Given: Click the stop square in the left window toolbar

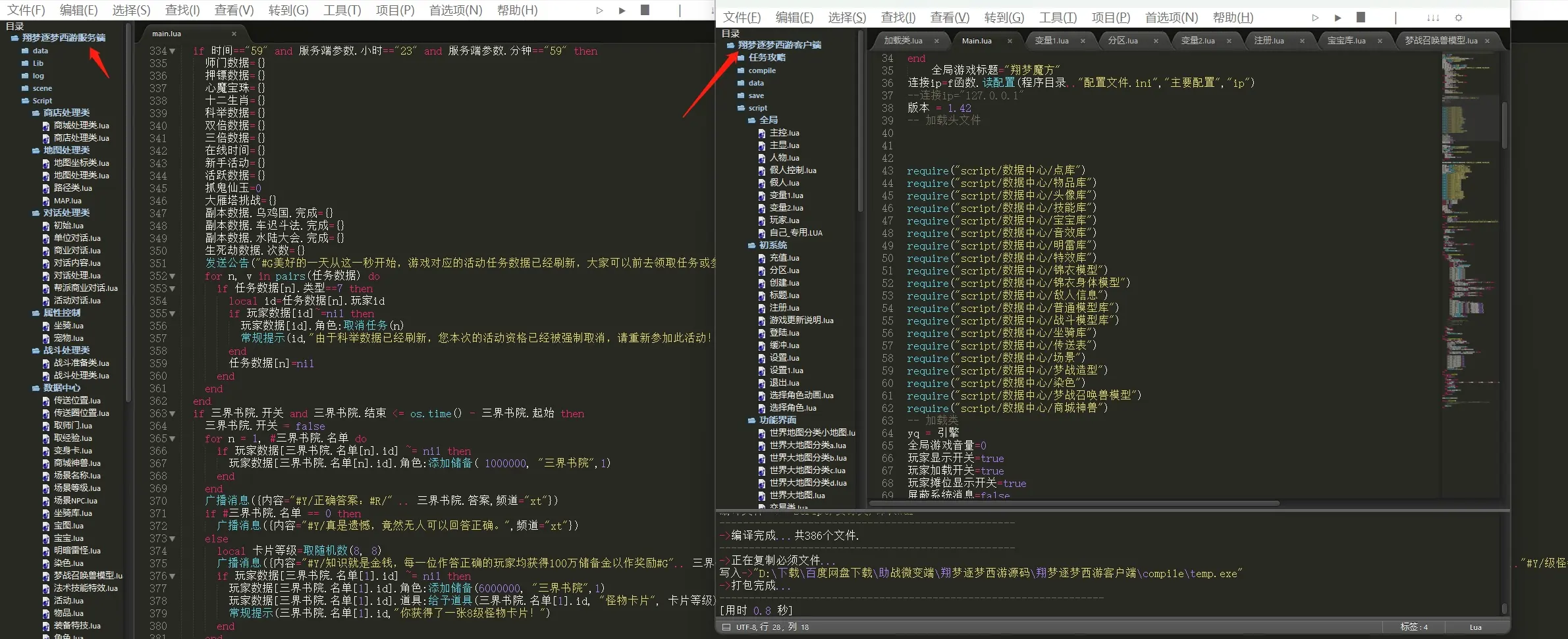Looking at the screenshot, I should click(x=645, y=10).
